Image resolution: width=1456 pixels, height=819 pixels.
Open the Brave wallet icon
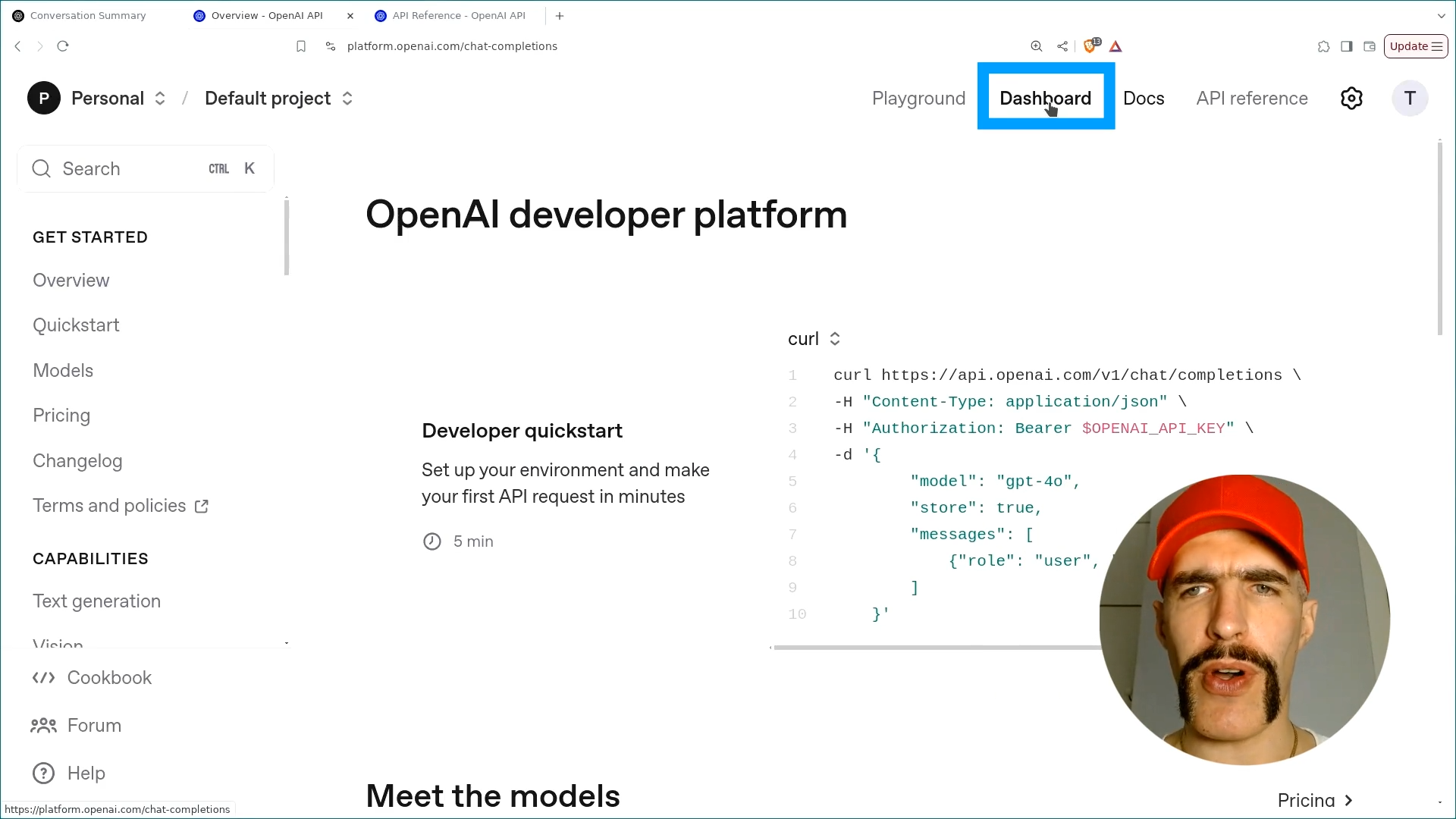click(1370, 46)
